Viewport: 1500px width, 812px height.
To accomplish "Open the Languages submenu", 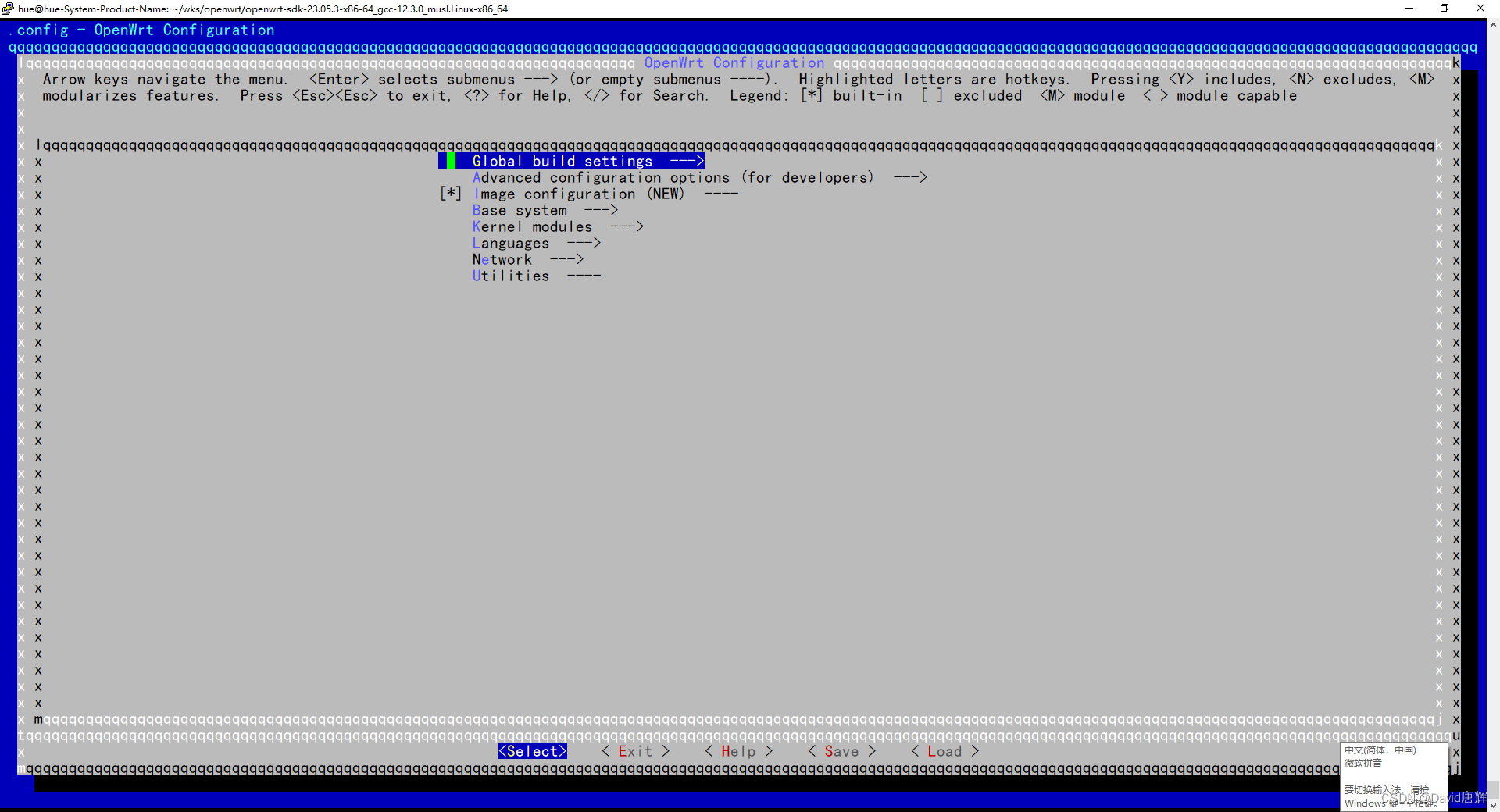I will pyautogui.click(x=536, y=243).
